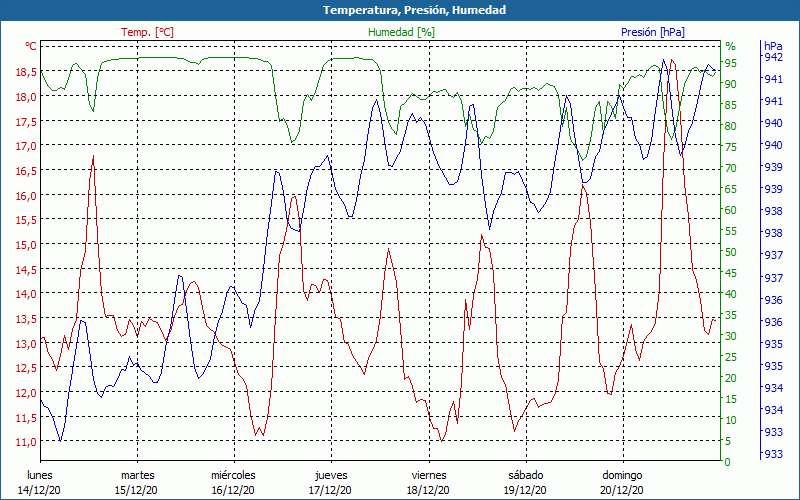Screen dimensions: 800x500
Task: Click the '12,0' temperature axis value
Action: pyautogui.click(x=27, y=393)
